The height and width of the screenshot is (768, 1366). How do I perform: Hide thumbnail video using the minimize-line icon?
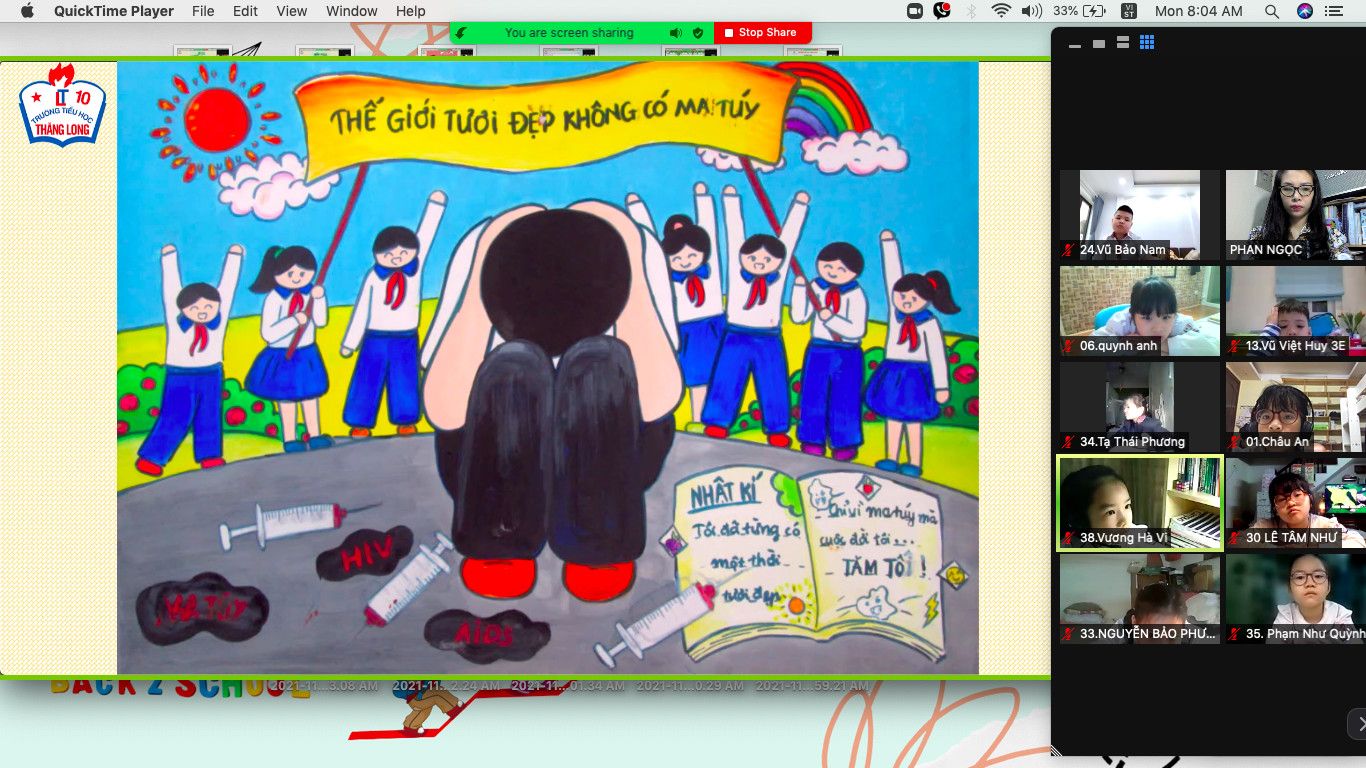point(1075,45)
